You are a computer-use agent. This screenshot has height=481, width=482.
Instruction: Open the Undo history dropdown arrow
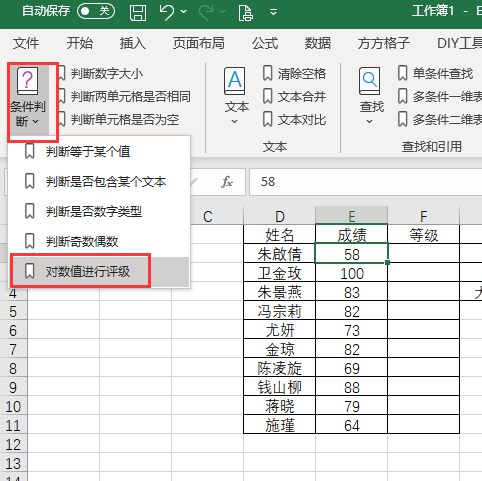pos(183,12)
